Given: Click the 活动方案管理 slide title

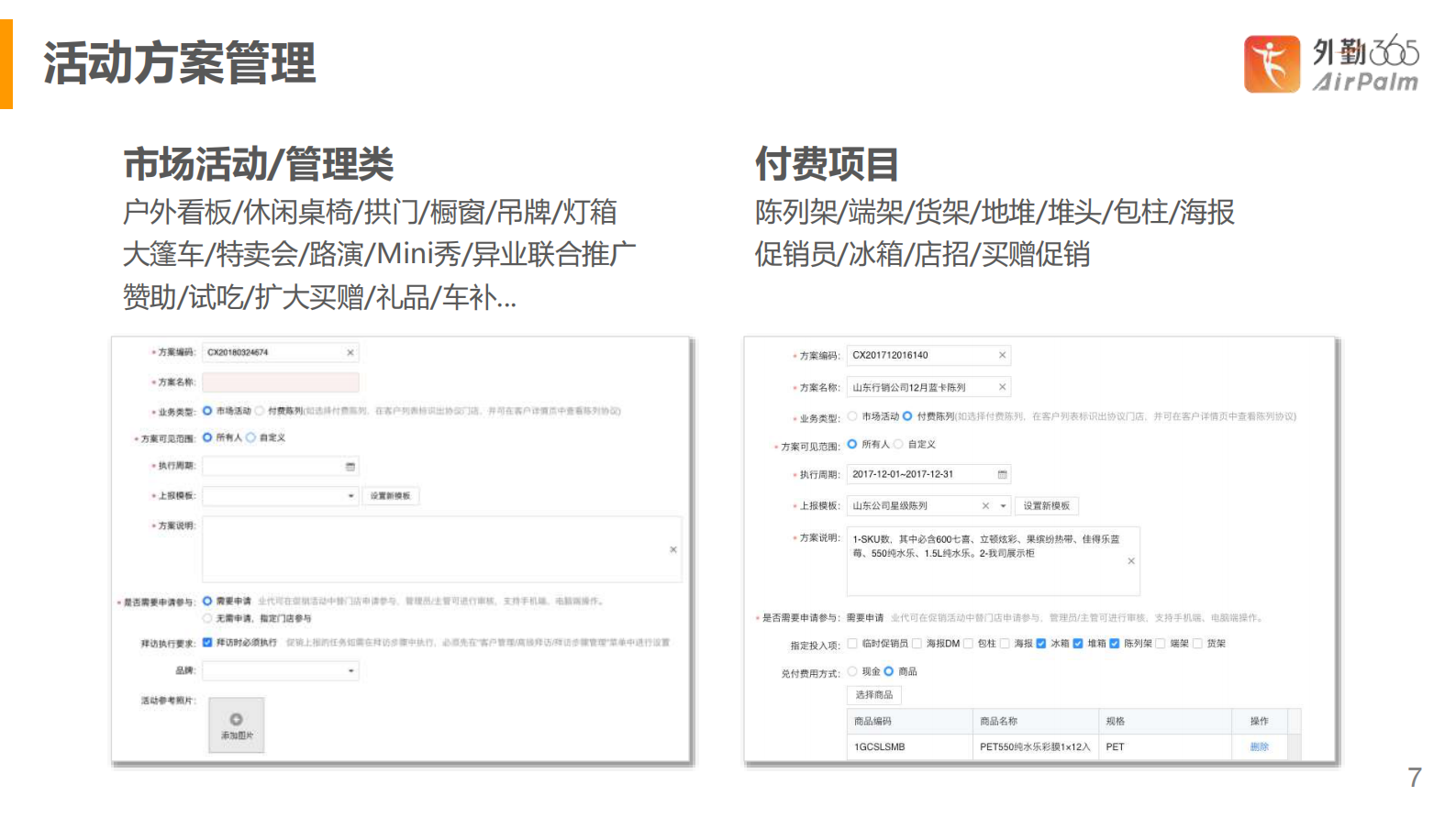Looking at the screenshot, I should (x=179, y=63).
